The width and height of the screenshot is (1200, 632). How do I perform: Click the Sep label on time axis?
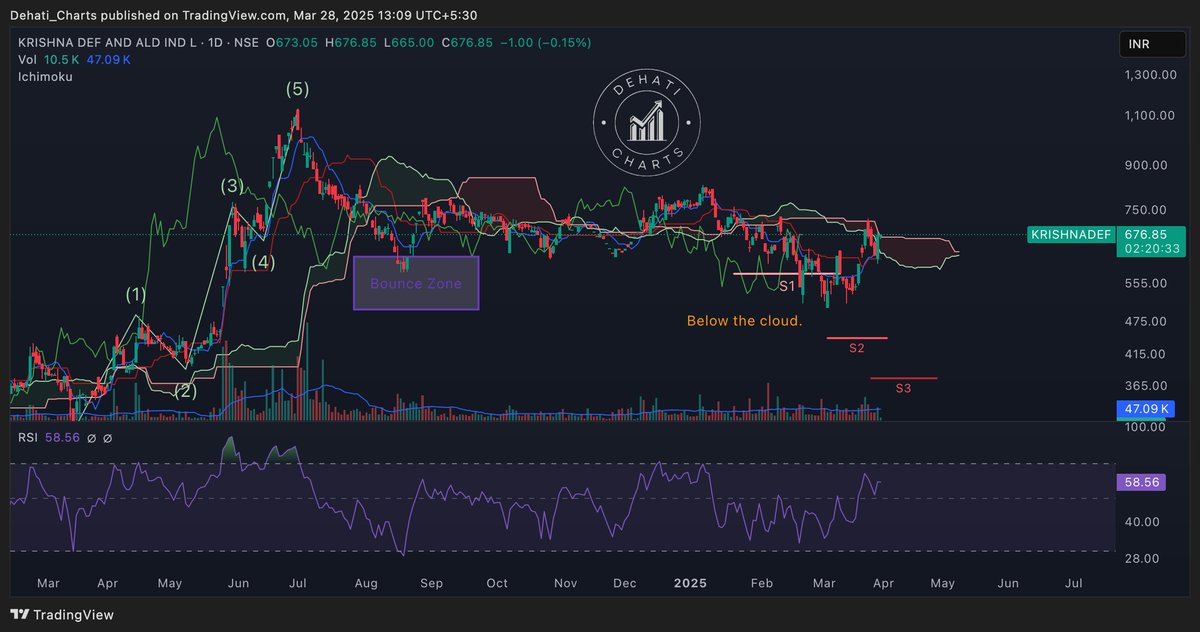coord(431,583)
